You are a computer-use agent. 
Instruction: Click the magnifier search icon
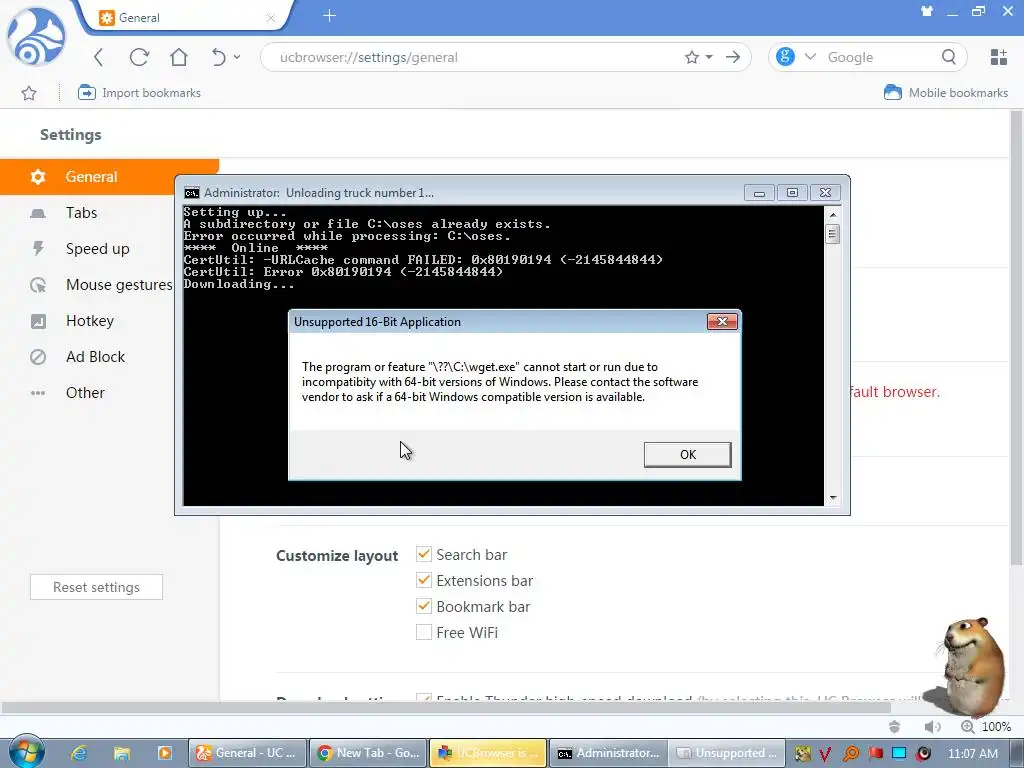click(x=949, y=57)
